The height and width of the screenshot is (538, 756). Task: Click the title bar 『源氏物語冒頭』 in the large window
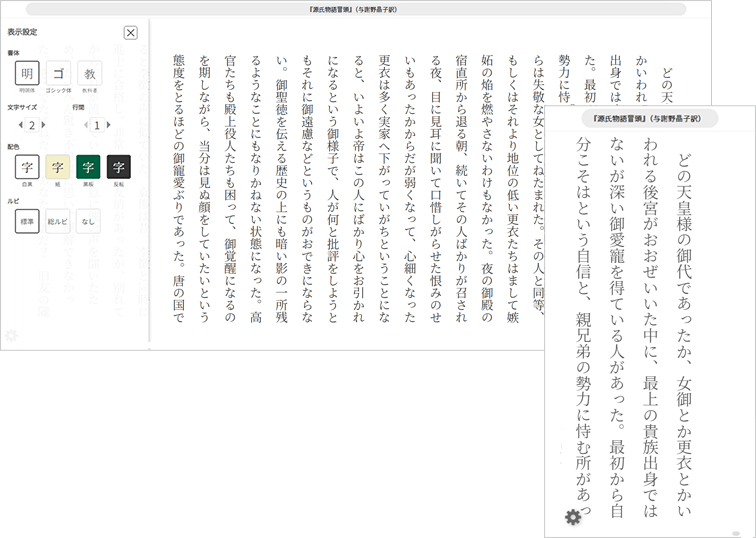pyautogui.click(x=356, y=9)
